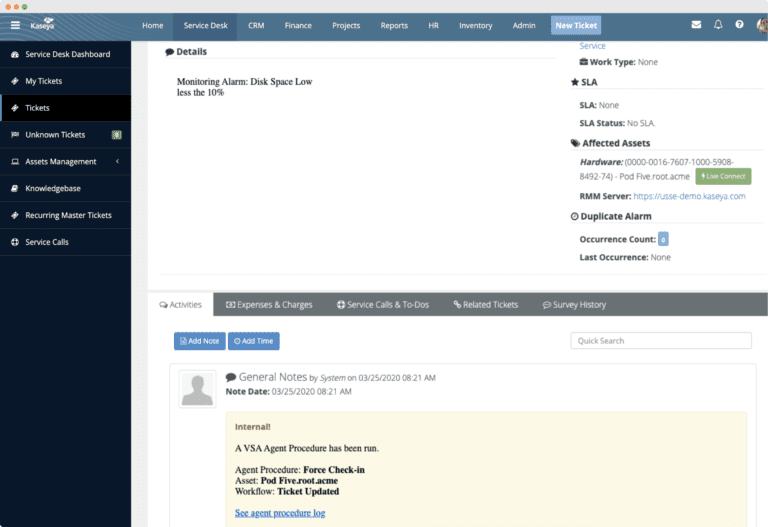768x527 pixels.
Task: Switch to the Expenses & Charges tab
Action: click(x=269, y=305)
